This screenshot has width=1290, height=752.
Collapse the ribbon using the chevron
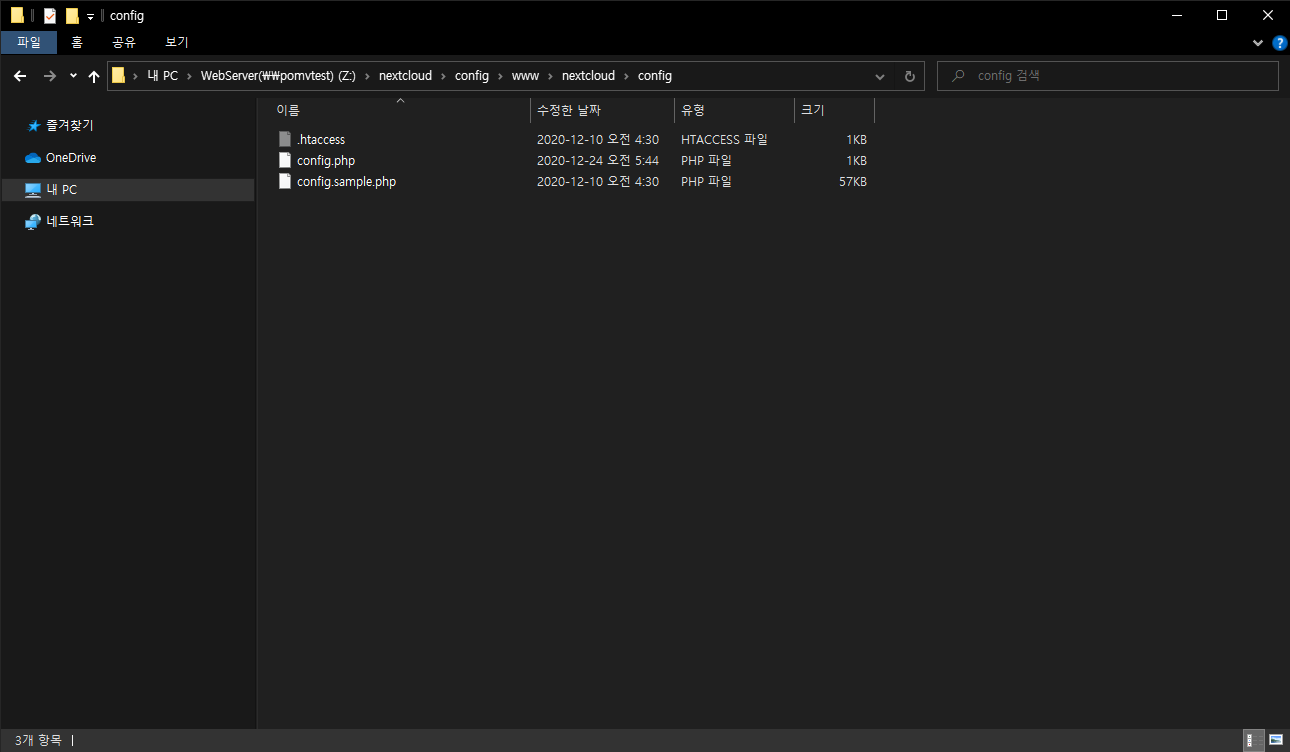click(1258, 42)
